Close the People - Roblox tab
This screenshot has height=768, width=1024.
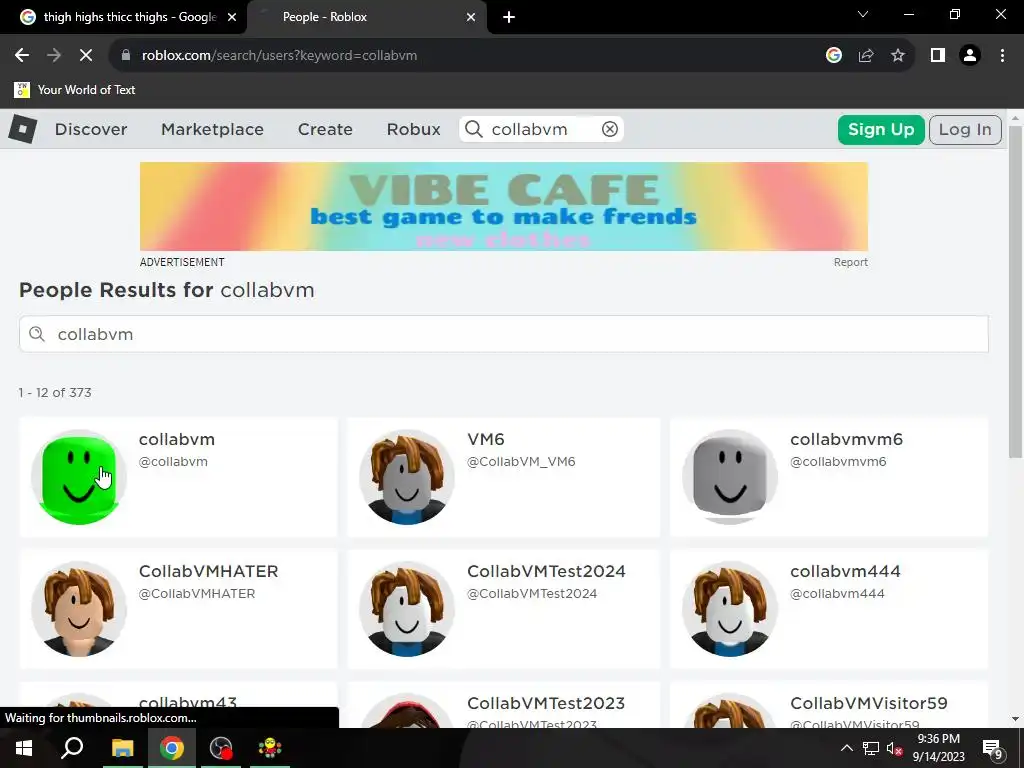(x=471, y=17)
